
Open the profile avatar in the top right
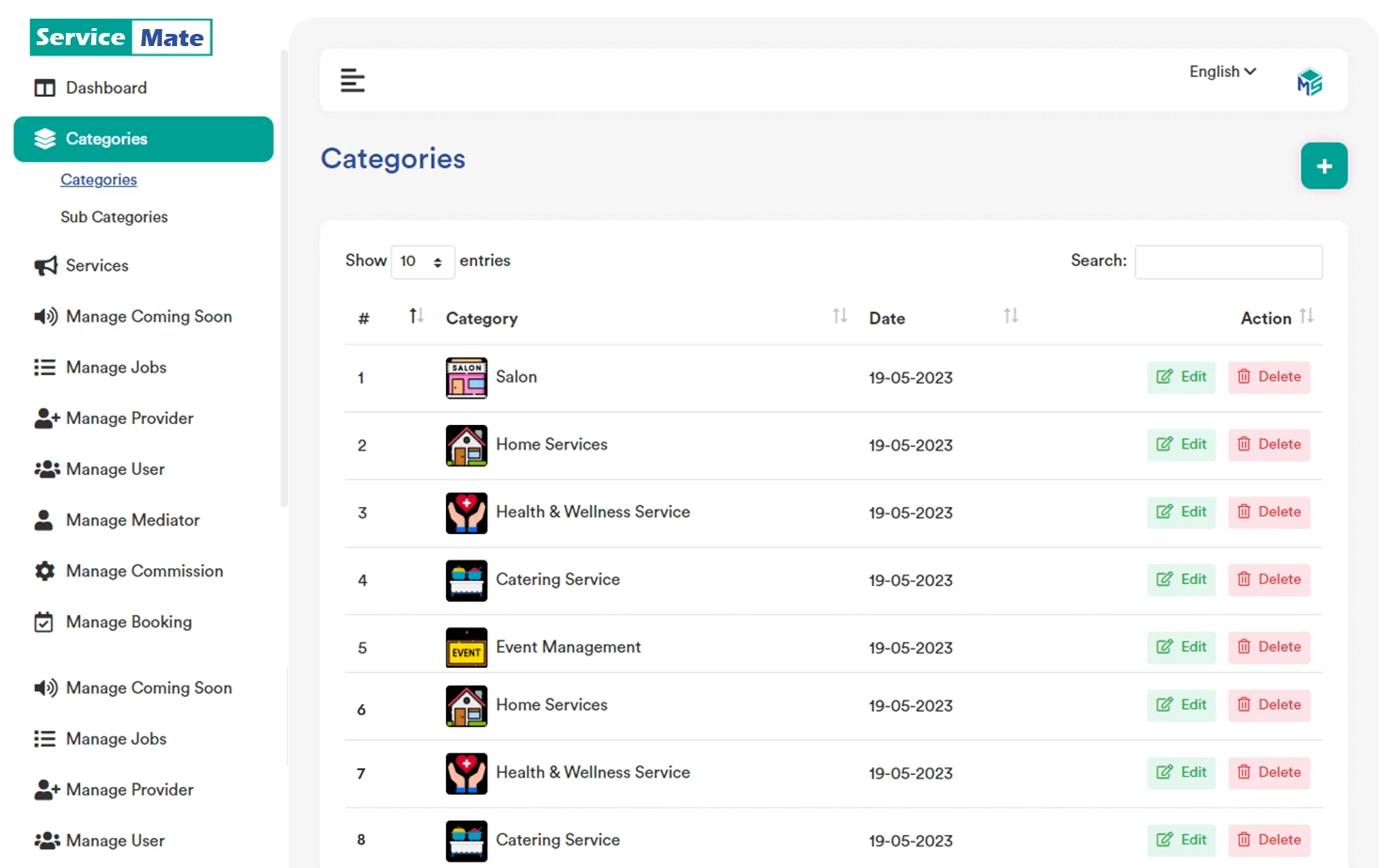click(1309, 81)
